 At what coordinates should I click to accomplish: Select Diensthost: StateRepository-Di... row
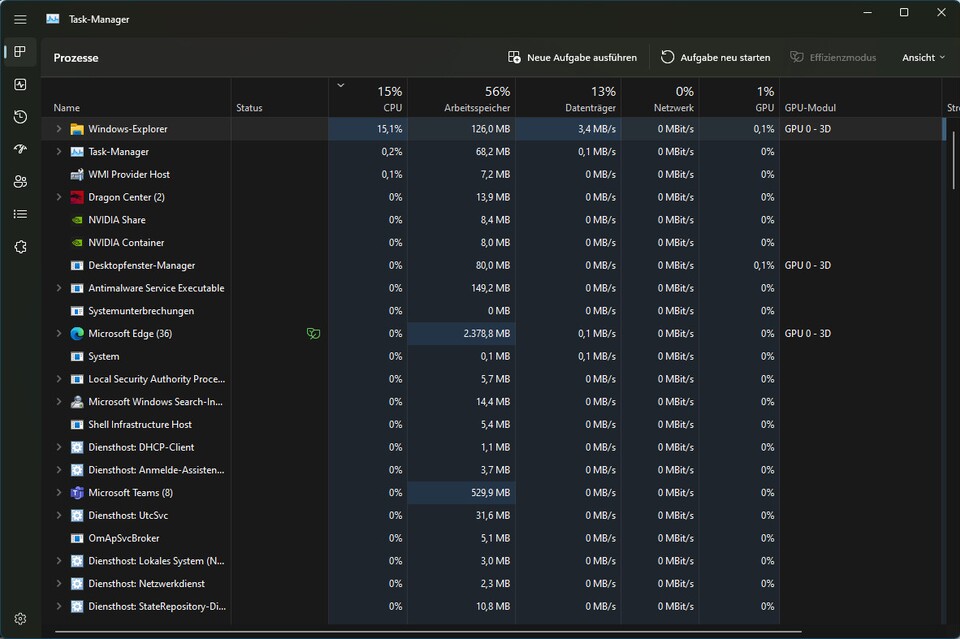point(491,607)
